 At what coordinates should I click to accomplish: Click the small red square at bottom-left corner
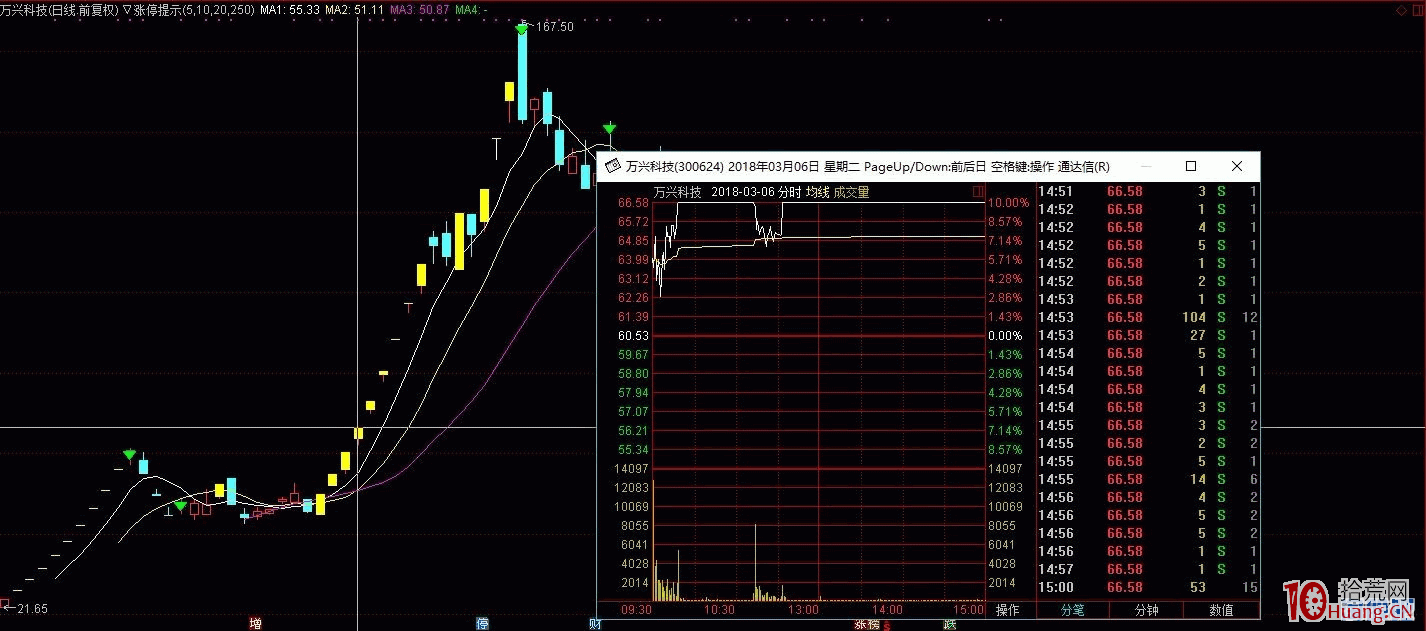pyautogui.click(x=4, y=605)
